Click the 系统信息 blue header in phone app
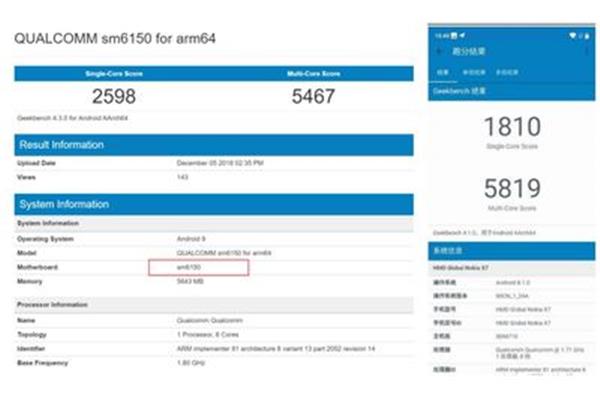This screenshot has width=600, height=400. pos(512,251)
